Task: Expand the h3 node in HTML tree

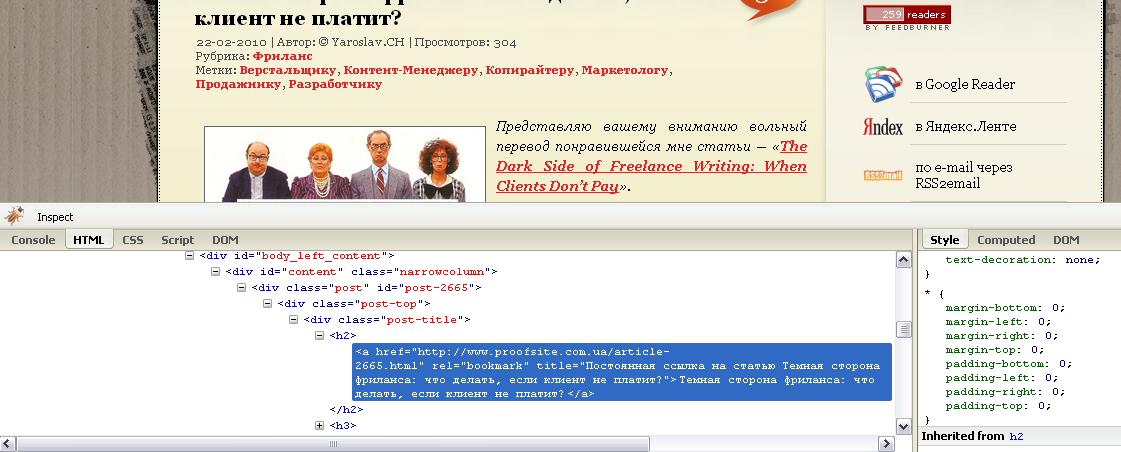Action: pyautogui.click(x=320, y=426)
